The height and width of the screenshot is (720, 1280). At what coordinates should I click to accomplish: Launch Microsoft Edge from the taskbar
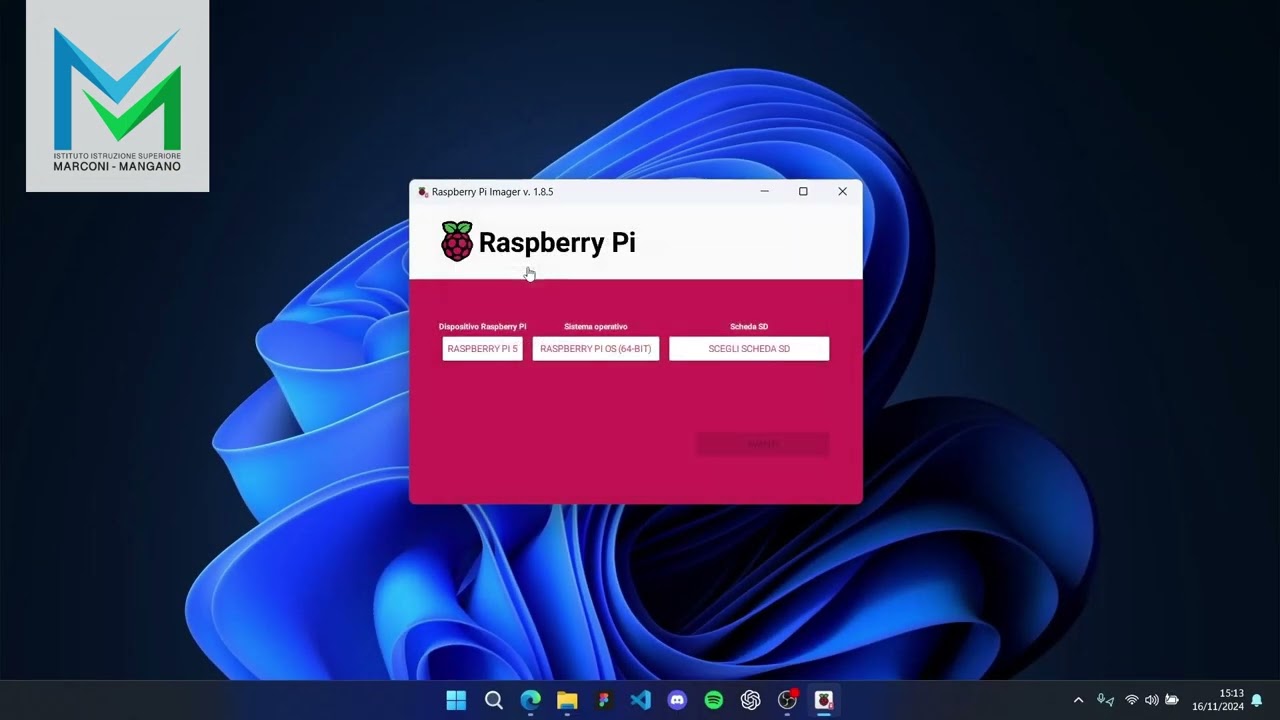[x=530, y=700]
